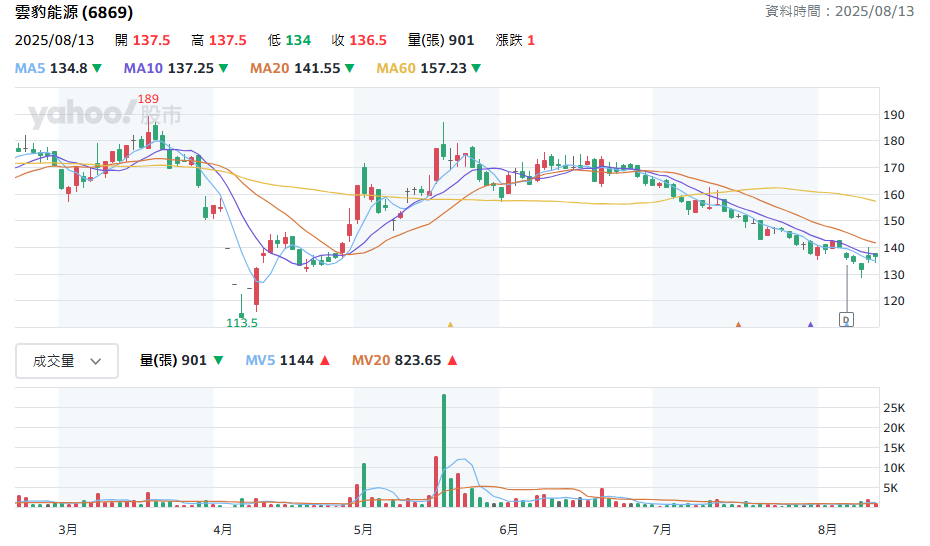This screenshot has width=930, height=546.
Task: Click the open price 137.5 after 開
Action: pos(151,40)
